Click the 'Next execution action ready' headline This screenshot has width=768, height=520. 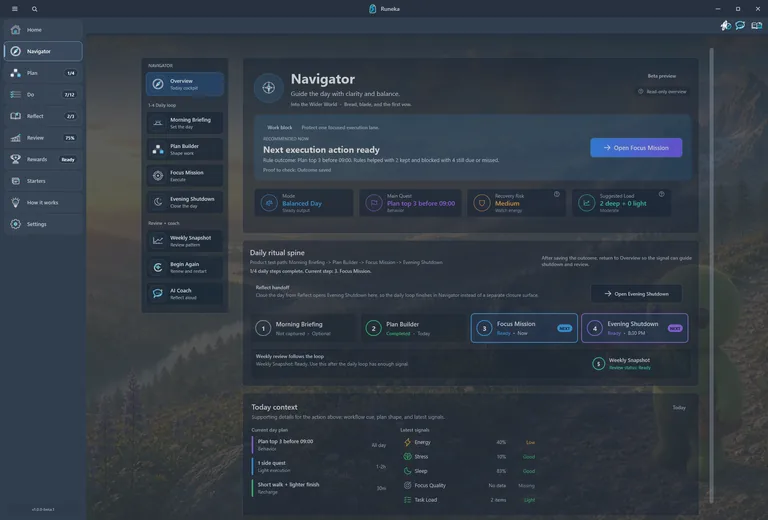pos(321,150)
